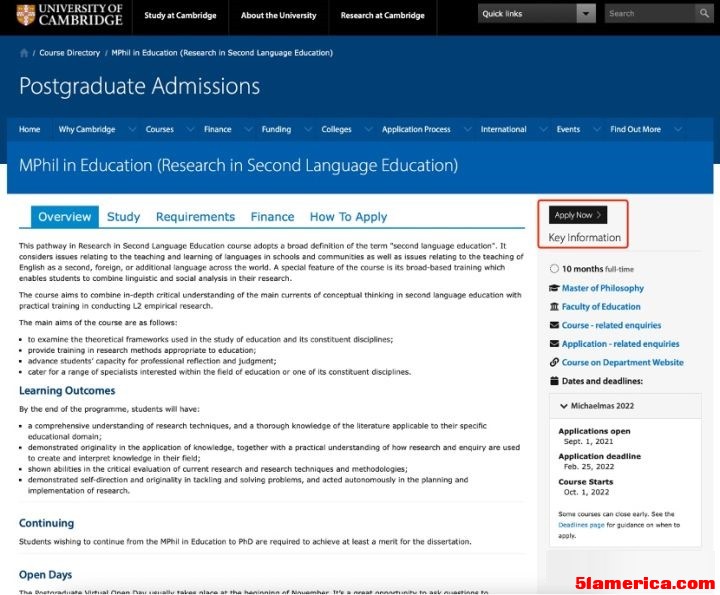720x595 pixels.
Task: Open Colleges navigation item
Action: tap(336, 129)
